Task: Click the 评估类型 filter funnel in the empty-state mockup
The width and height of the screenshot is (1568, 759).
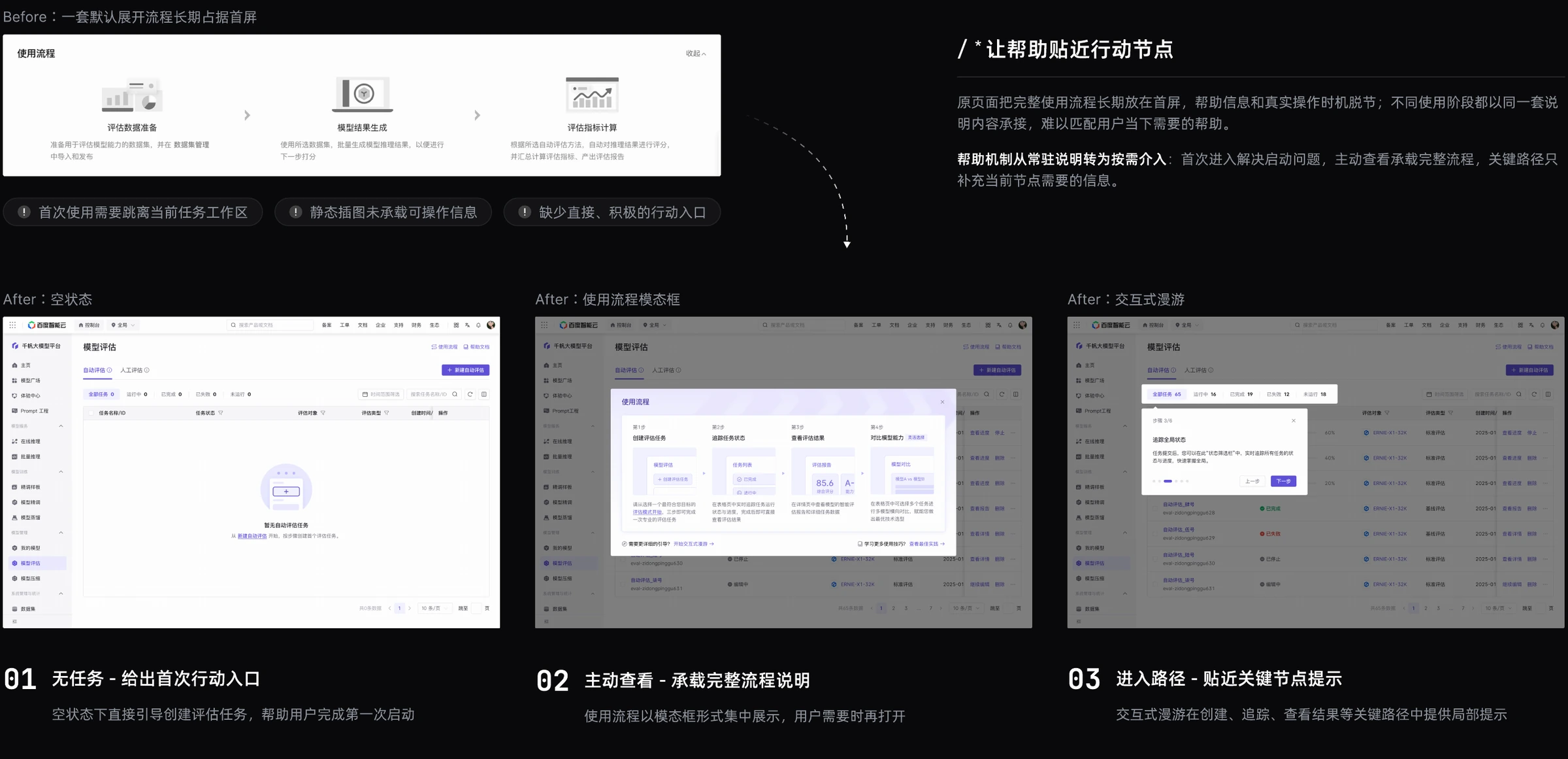Action: point(386,413)
